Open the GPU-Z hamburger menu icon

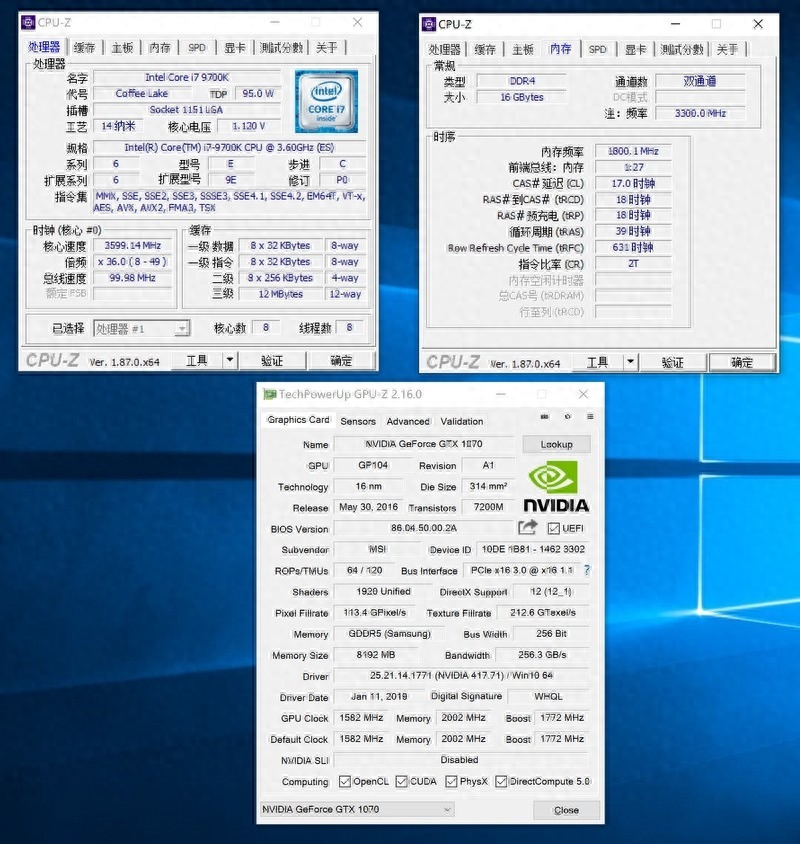click(x=590, y=417)
